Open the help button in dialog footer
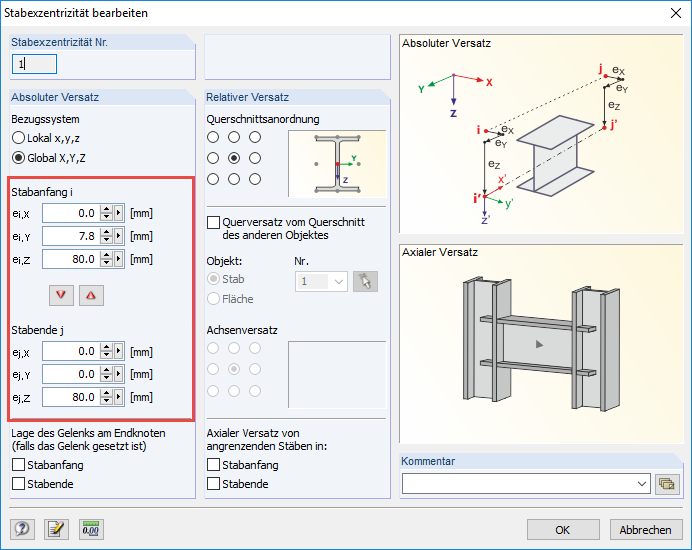692x550 pixels. tap(23, 529)
